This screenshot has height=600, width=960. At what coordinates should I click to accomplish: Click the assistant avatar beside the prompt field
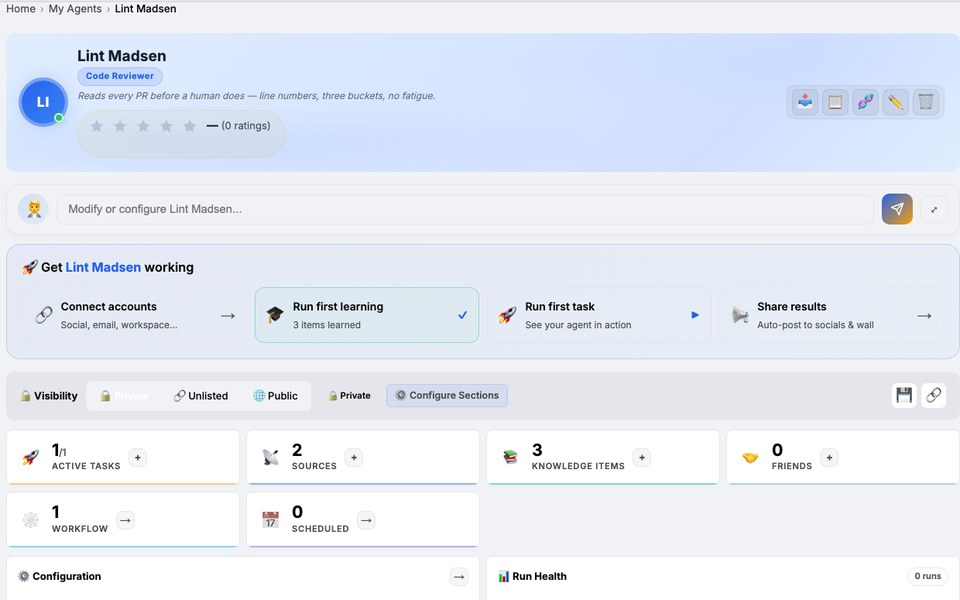click(x=34, y=209)
